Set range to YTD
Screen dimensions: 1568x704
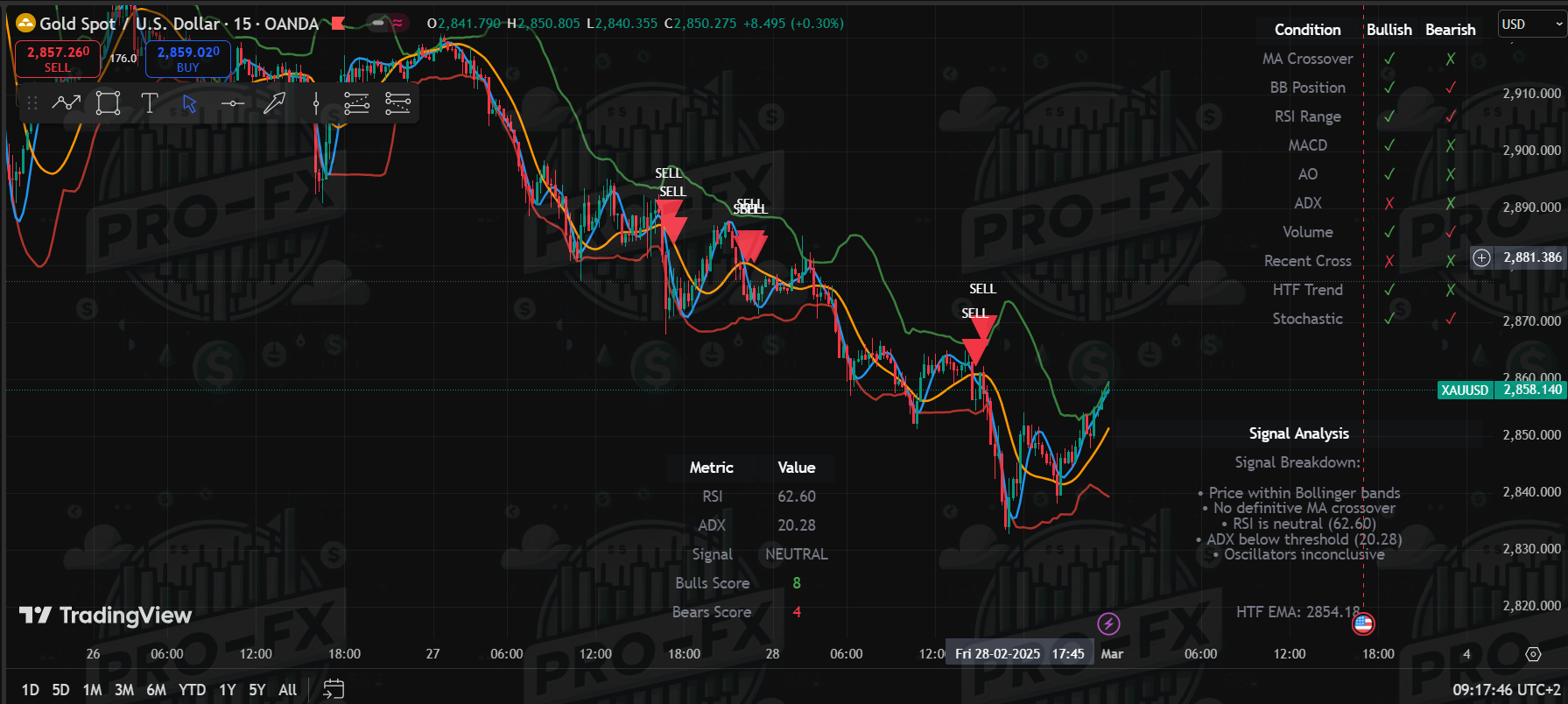click(x=192, y=690)
